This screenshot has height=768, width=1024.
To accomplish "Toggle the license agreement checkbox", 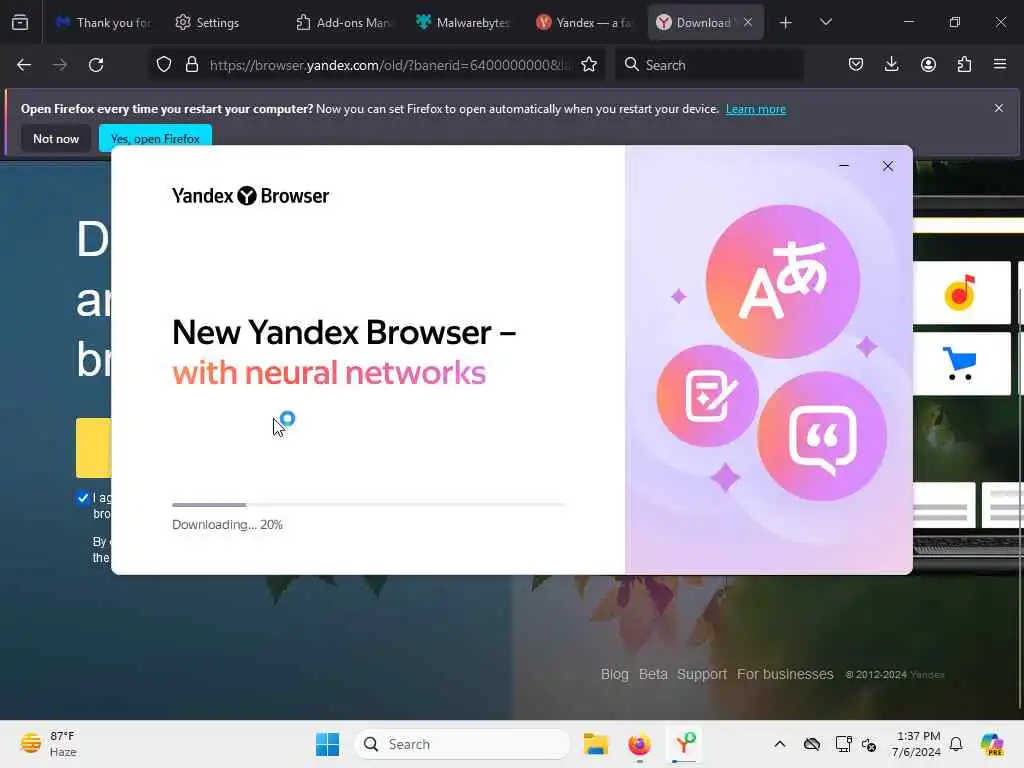I will click(x=83, y=498).
